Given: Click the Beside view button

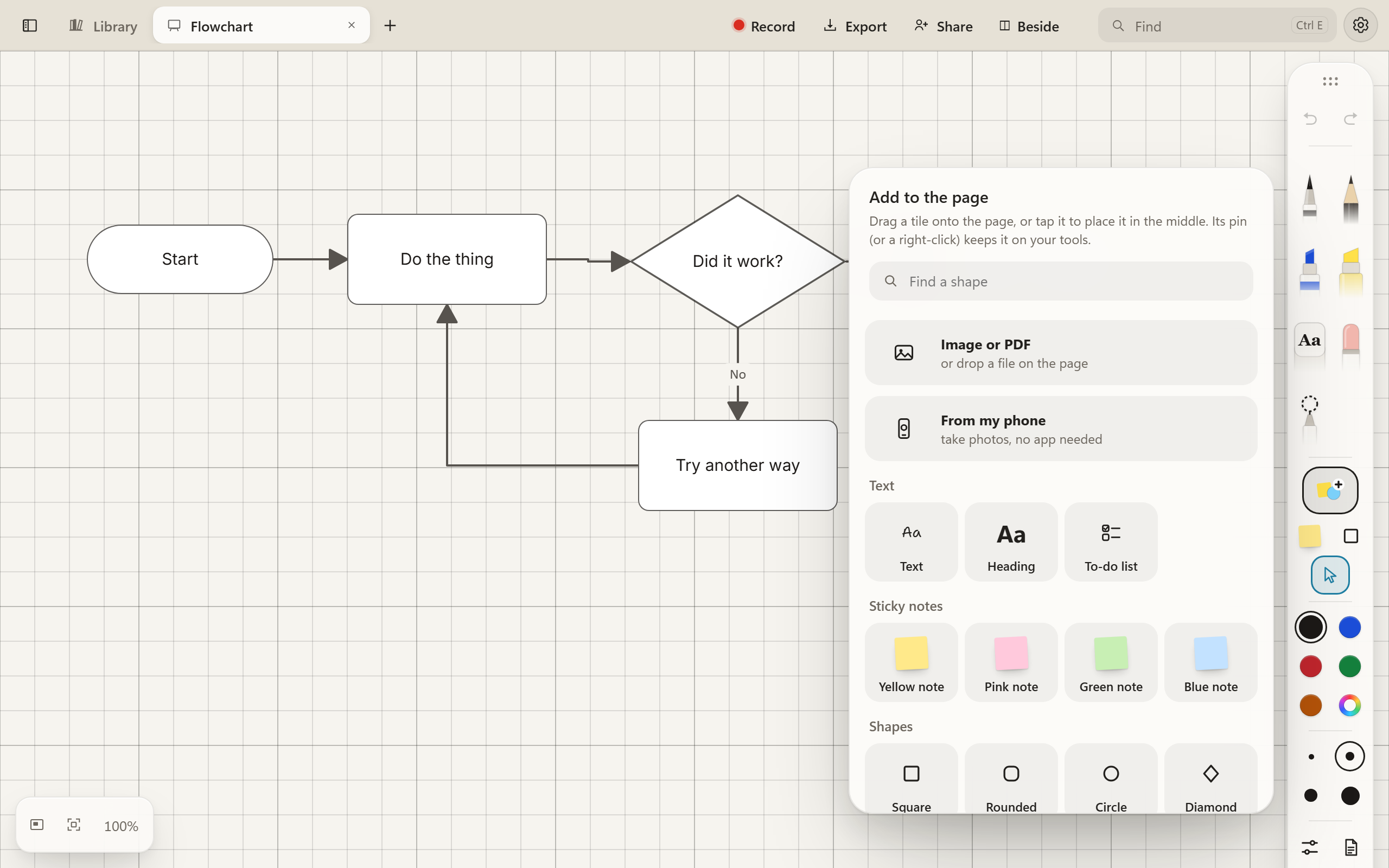Looking at the screenshot, I should (x=1029, y=26).
